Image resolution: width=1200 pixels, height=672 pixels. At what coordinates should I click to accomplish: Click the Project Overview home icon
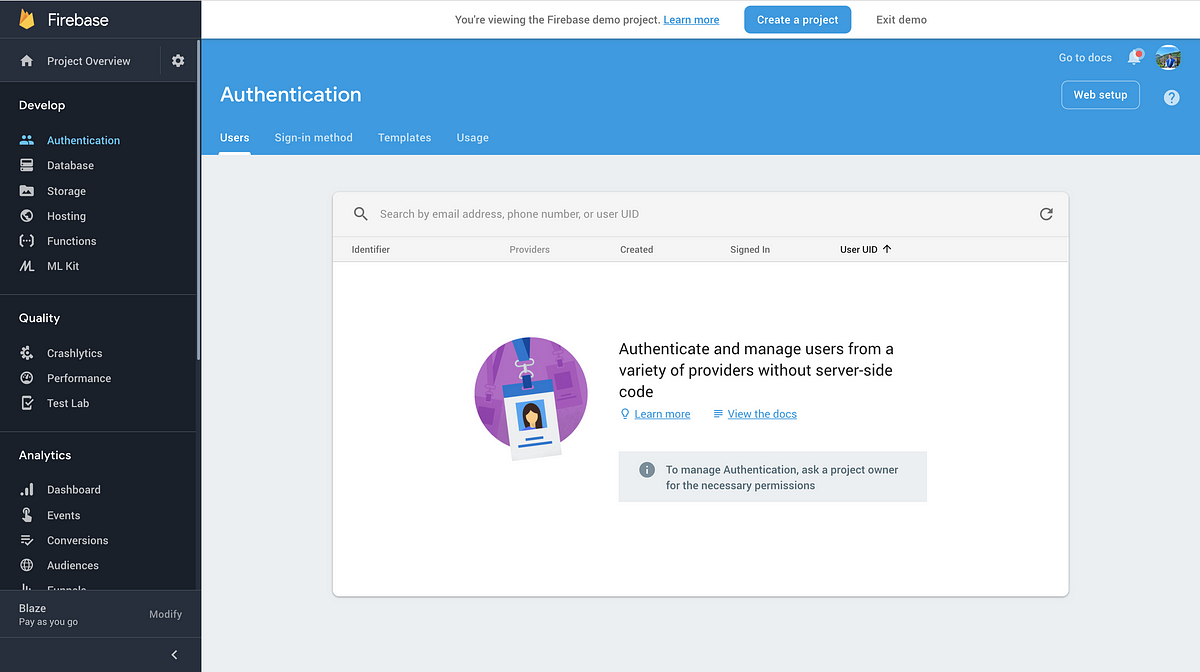click(27, 61)
